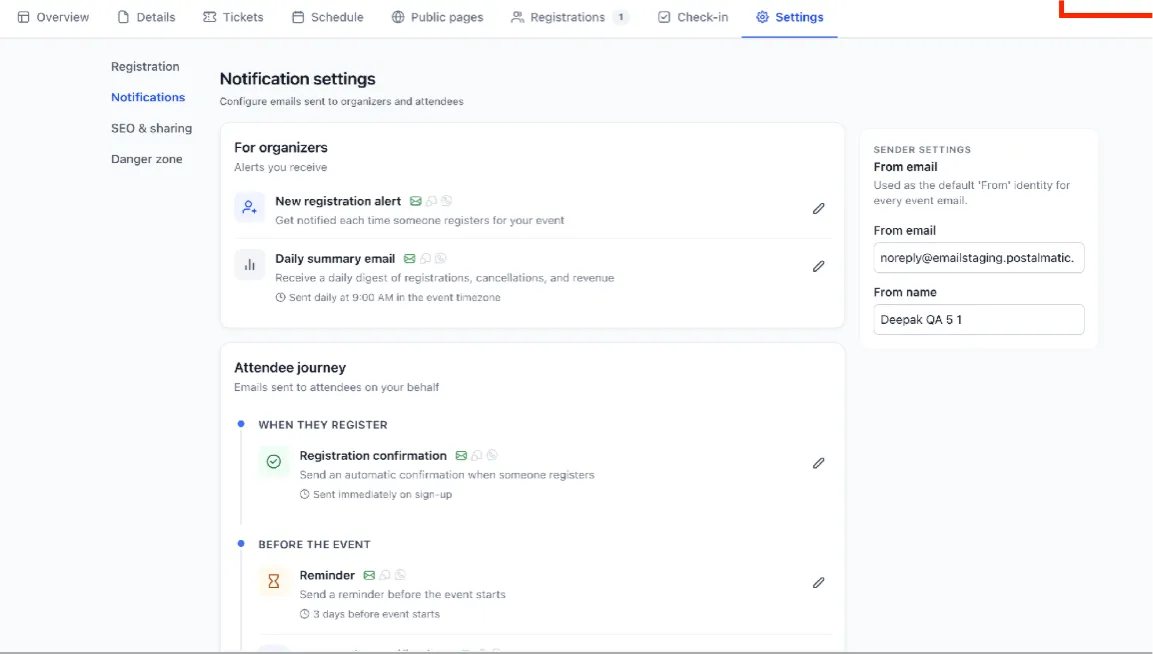Click the Daily summary bar chart icon
Image resolution: width=1153 pixels, height=654 pixels.
tap(249, 265)
